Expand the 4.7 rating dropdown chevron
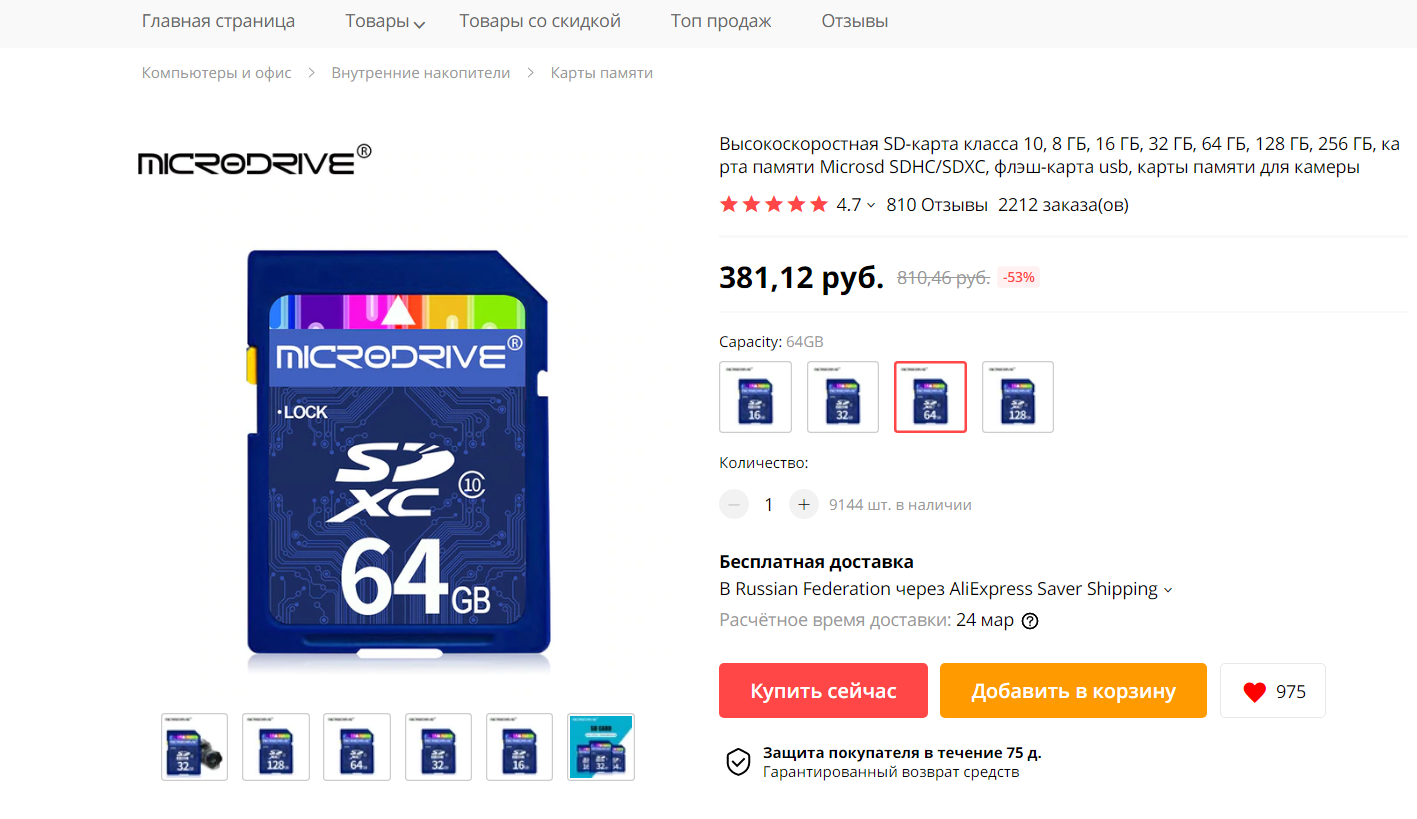The height and width of the screenshot is (819, 1417). pyautogui.click(x=871, y=205)
